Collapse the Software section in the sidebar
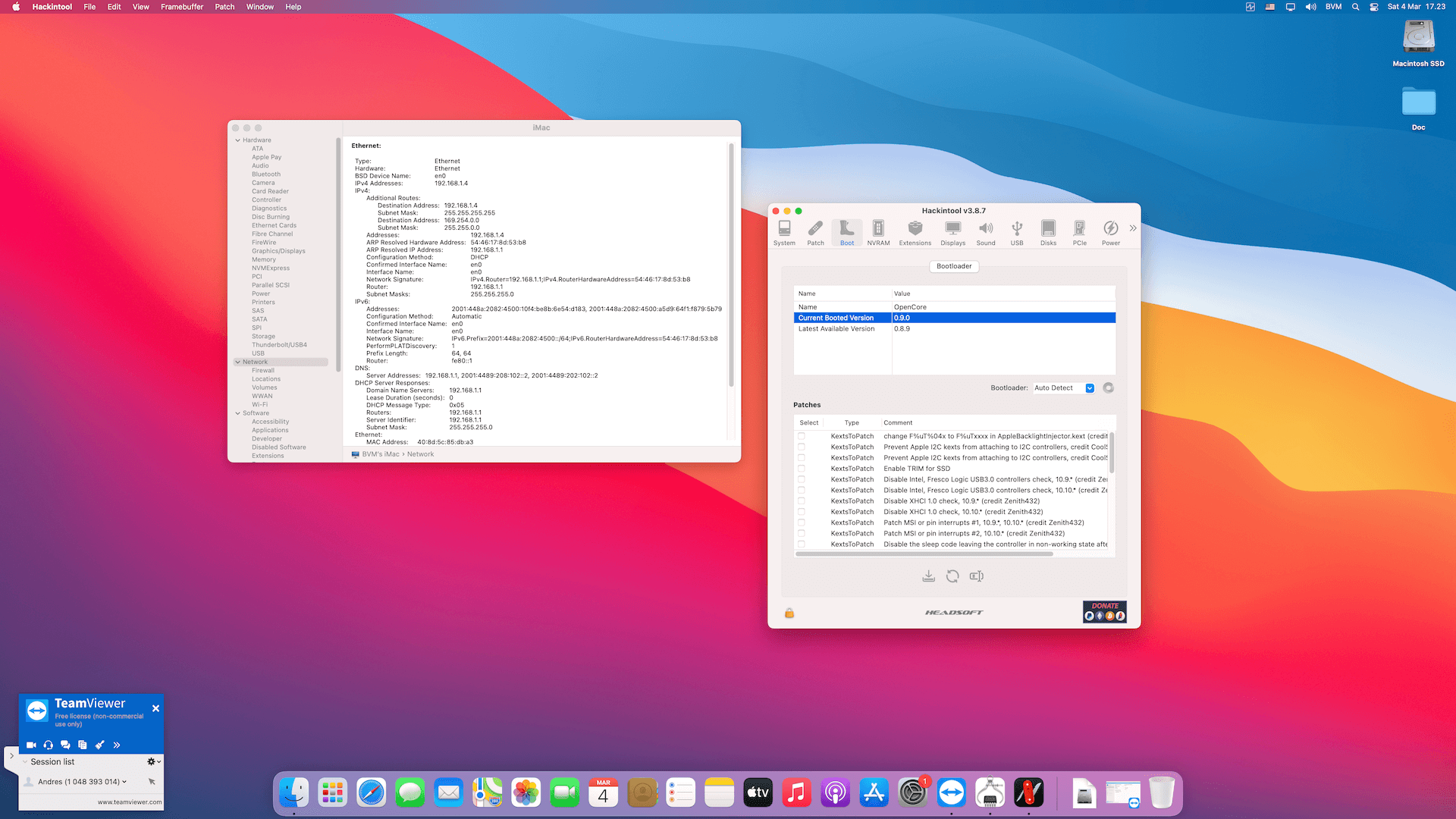The image size is (1456, 819). tap(237, 413)
